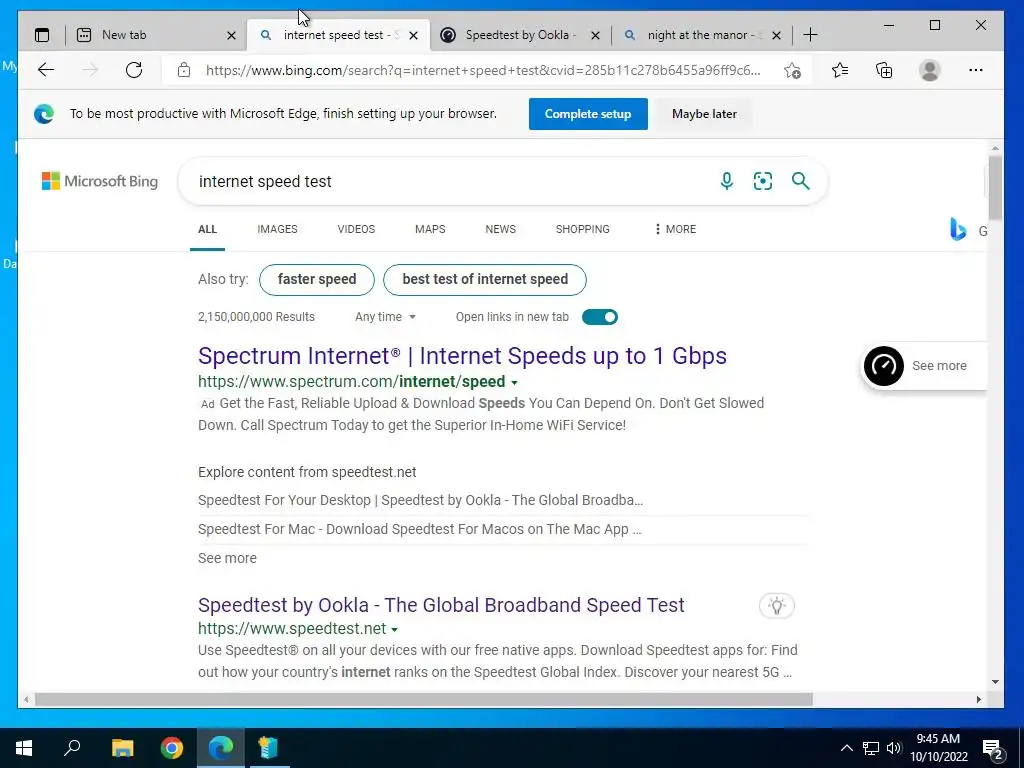Try the faster speed suggestion

(317, 280)
